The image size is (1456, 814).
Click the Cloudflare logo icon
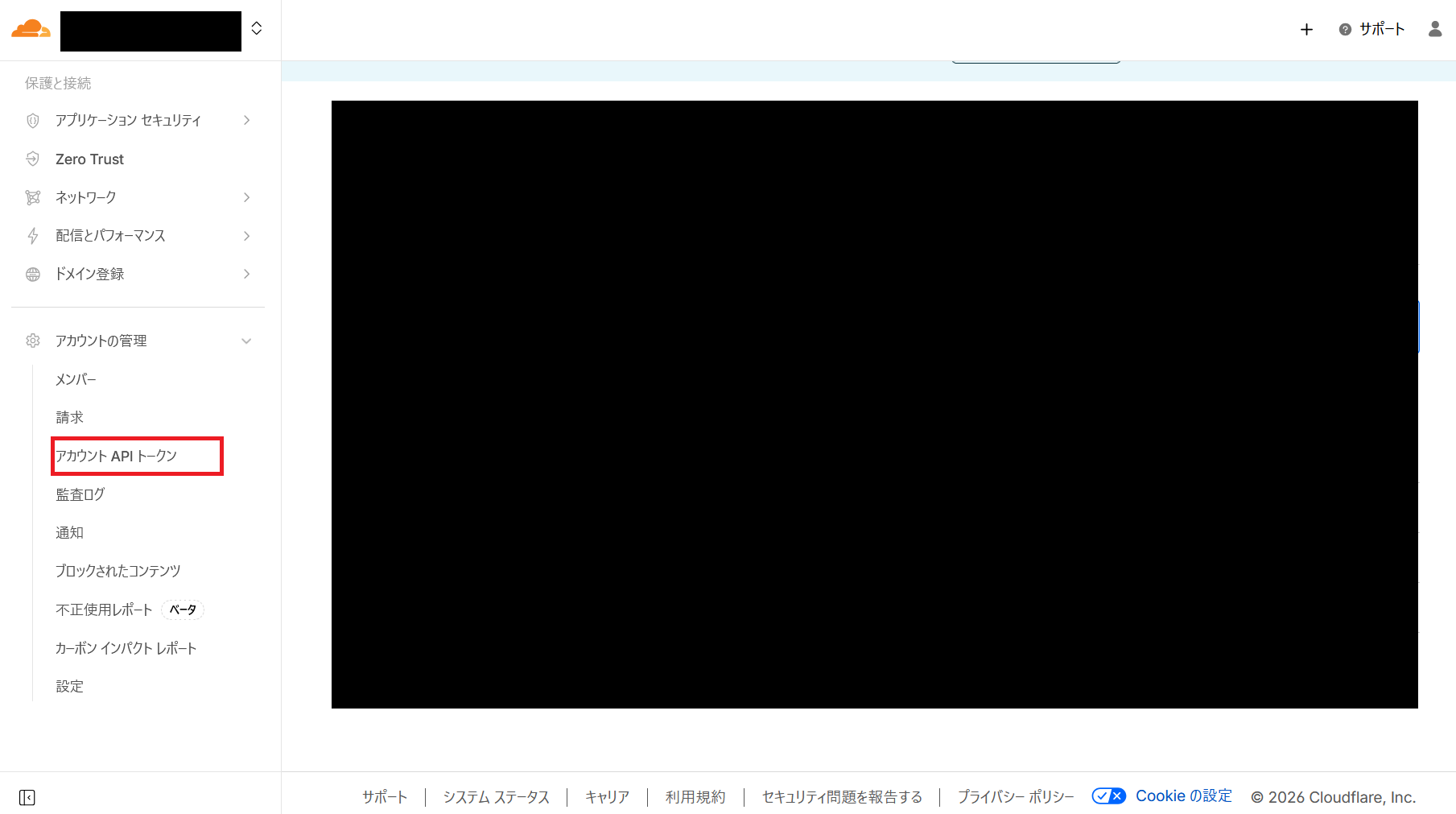click(30, 28)
